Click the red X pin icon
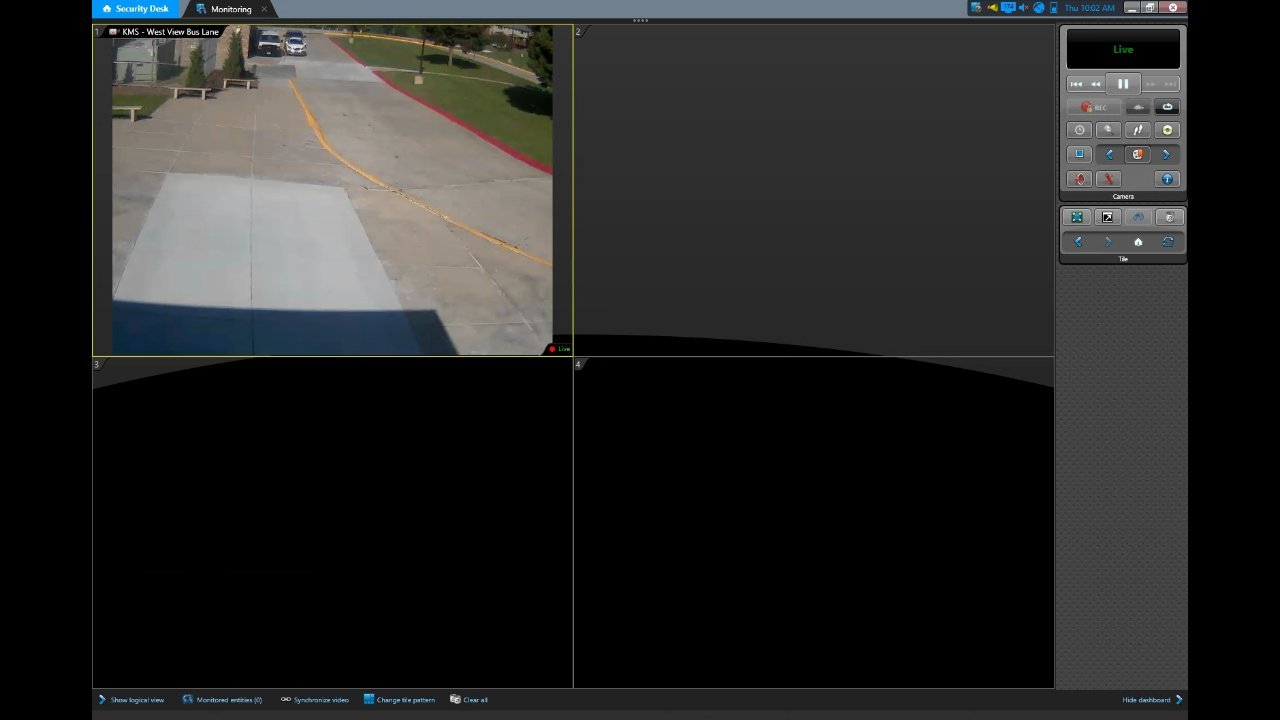This screenshot has height=720, width=1280. tap(1108, 179)
